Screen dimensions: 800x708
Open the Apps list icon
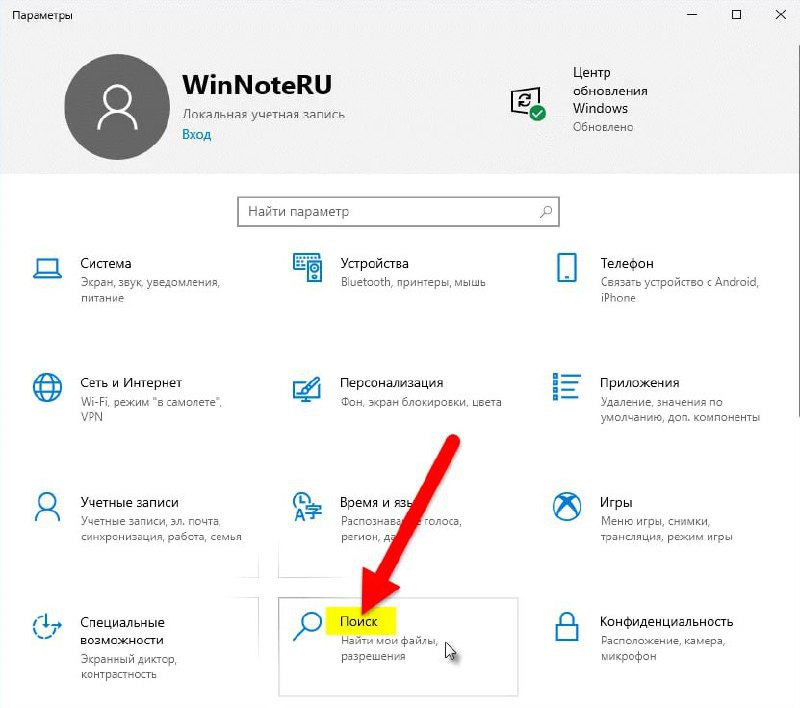click(x=567, y=387)
